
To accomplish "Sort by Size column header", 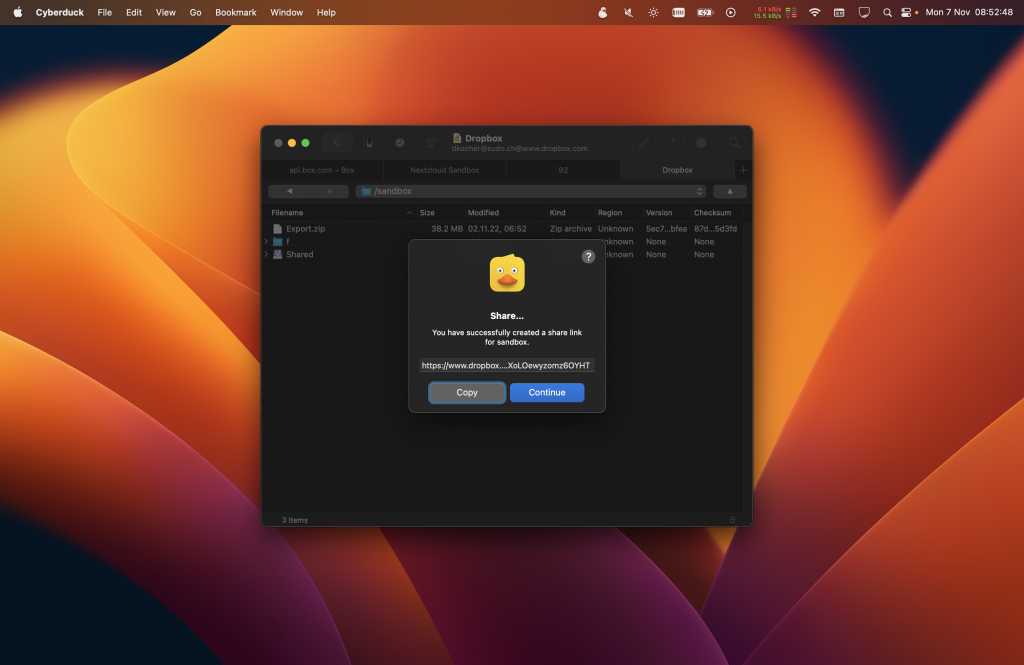I will point(440,213).
